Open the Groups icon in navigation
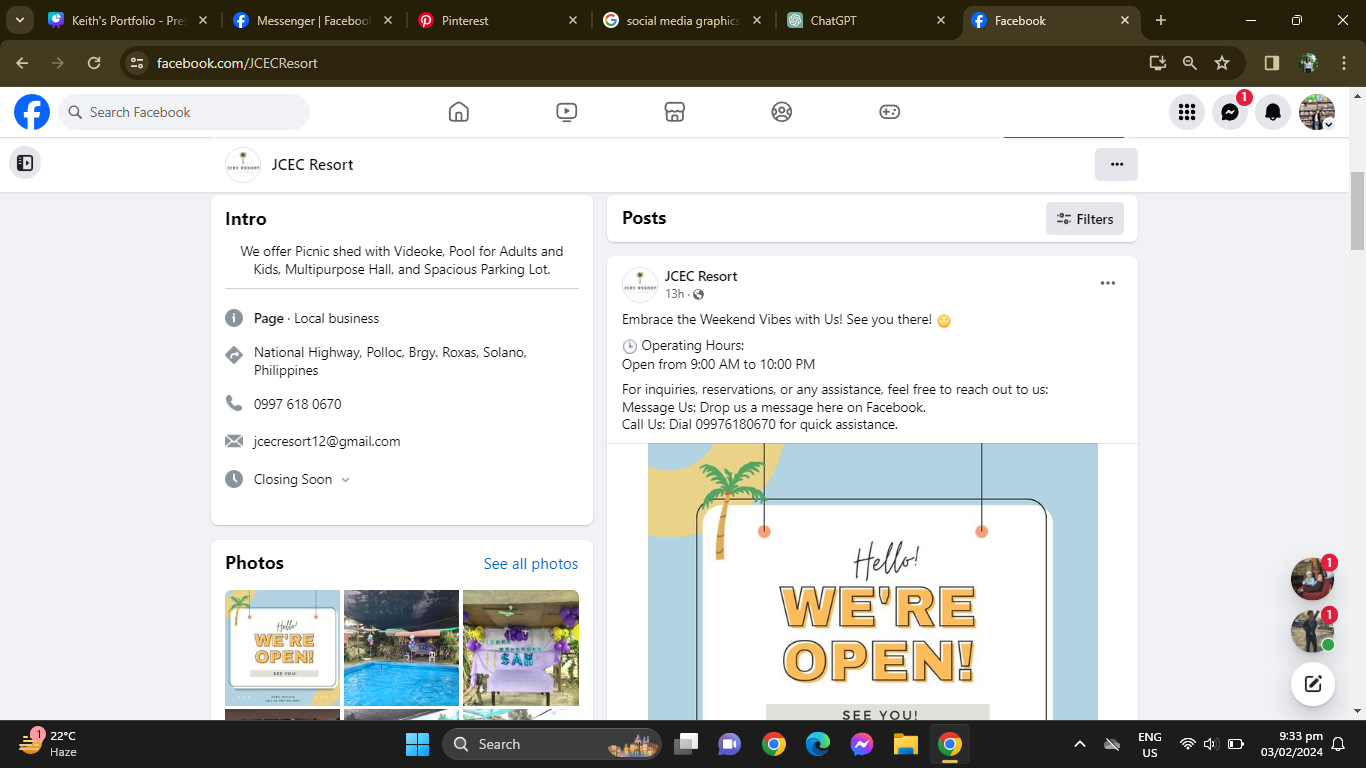 pos(782,112)
